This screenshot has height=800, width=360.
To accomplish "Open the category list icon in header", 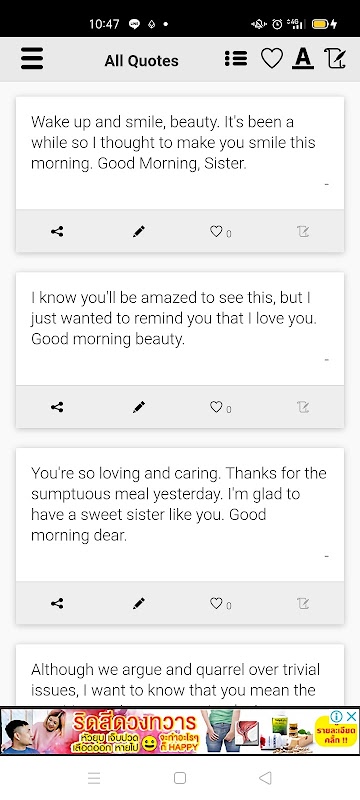I will [x=236, y=59].
